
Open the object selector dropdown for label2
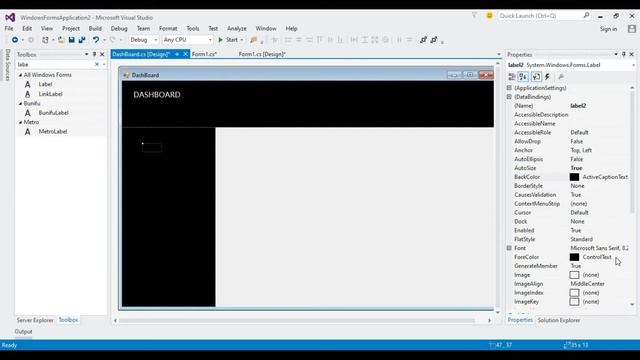pyautogui.click(x=633, y=65)
